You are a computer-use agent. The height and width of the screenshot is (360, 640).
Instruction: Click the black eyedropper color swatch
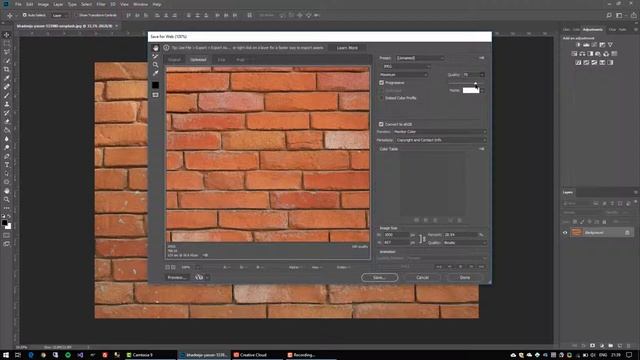coord(156,85)
